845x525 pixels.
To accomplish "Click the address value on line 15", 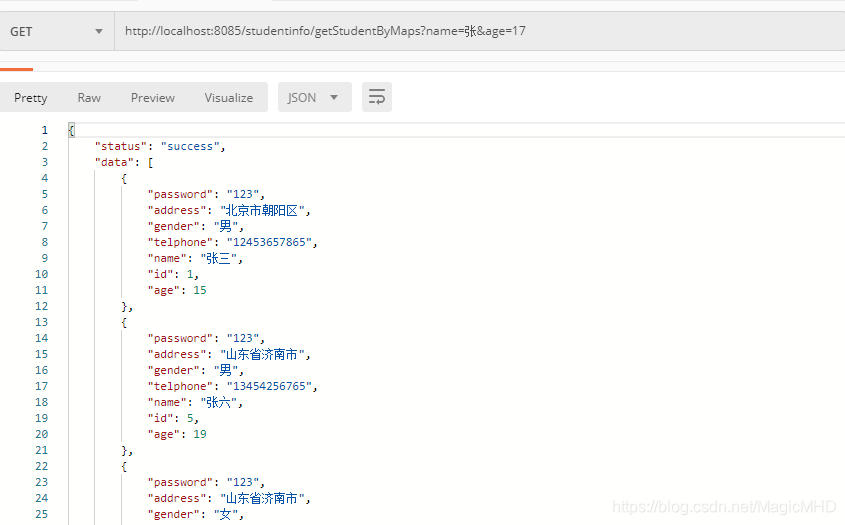I will pos(262,354).
